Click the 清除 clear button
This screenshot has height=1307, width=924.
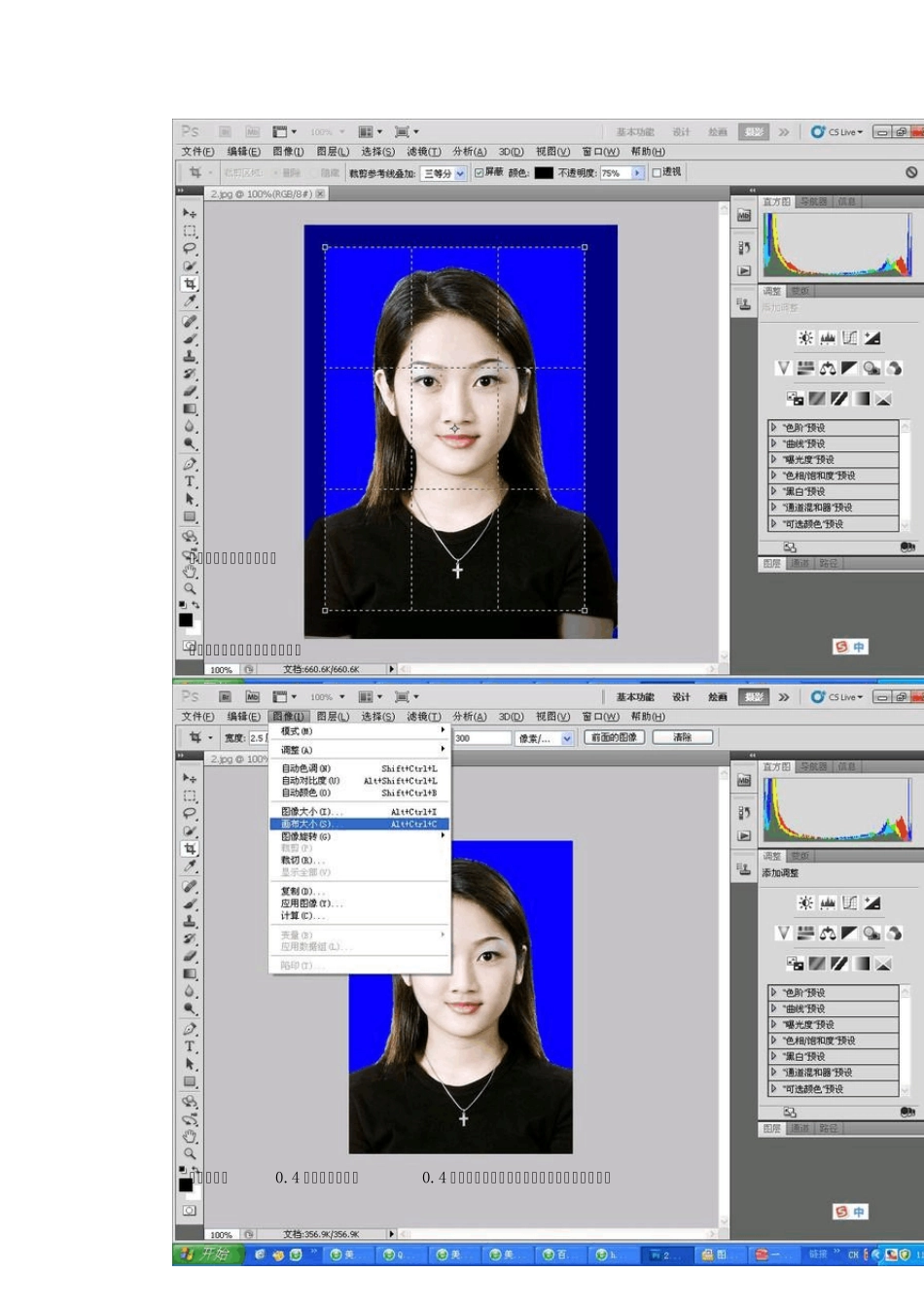coord(683,737)
